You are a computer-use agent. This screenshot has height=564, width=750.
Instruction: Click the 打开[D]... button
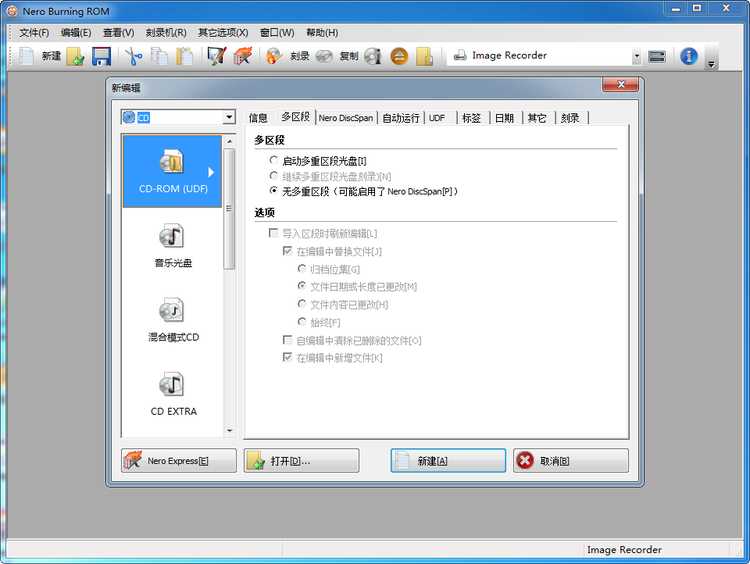pyautogui.click(x=301, y=461)
